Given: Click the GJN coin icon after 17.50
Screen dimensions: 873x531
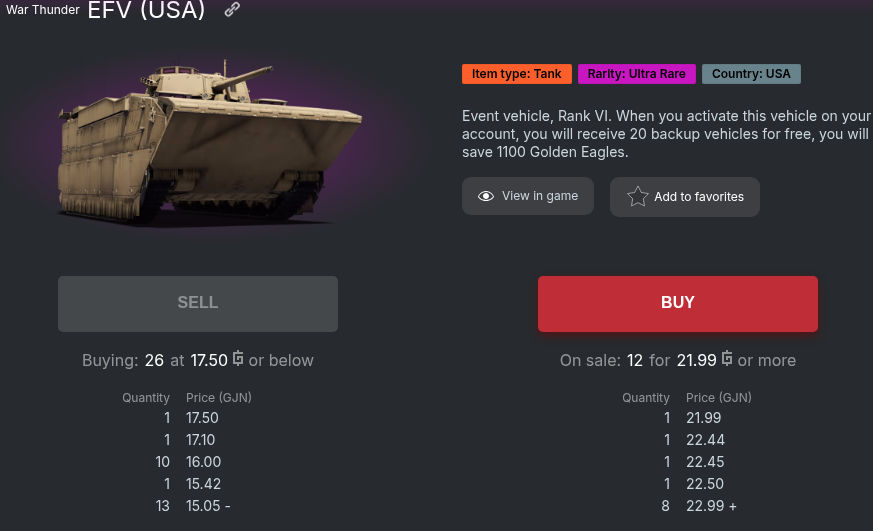Looking at the screenshot, I should (x=238, y=359).
